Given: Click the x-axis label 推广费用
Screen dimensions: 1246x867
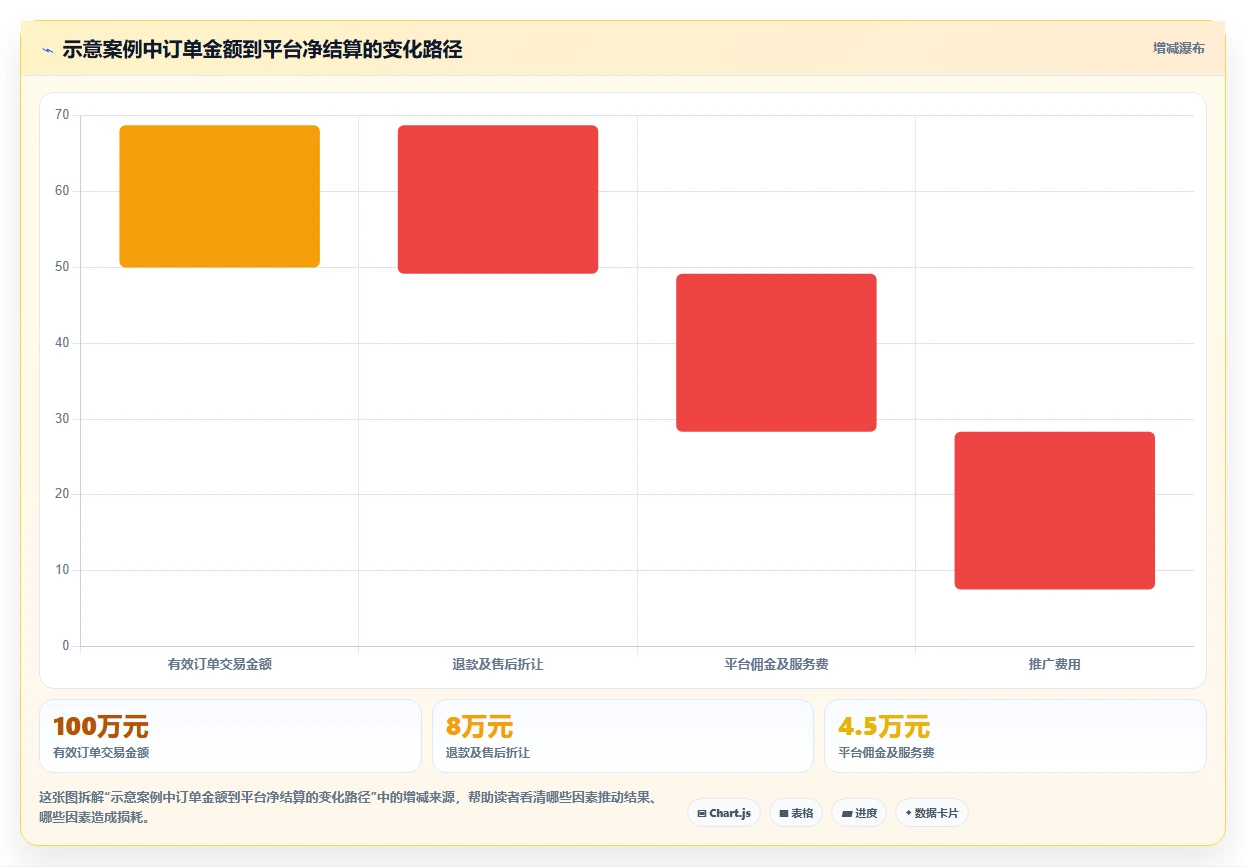Looking at the screenshot, I should 1055,664.
